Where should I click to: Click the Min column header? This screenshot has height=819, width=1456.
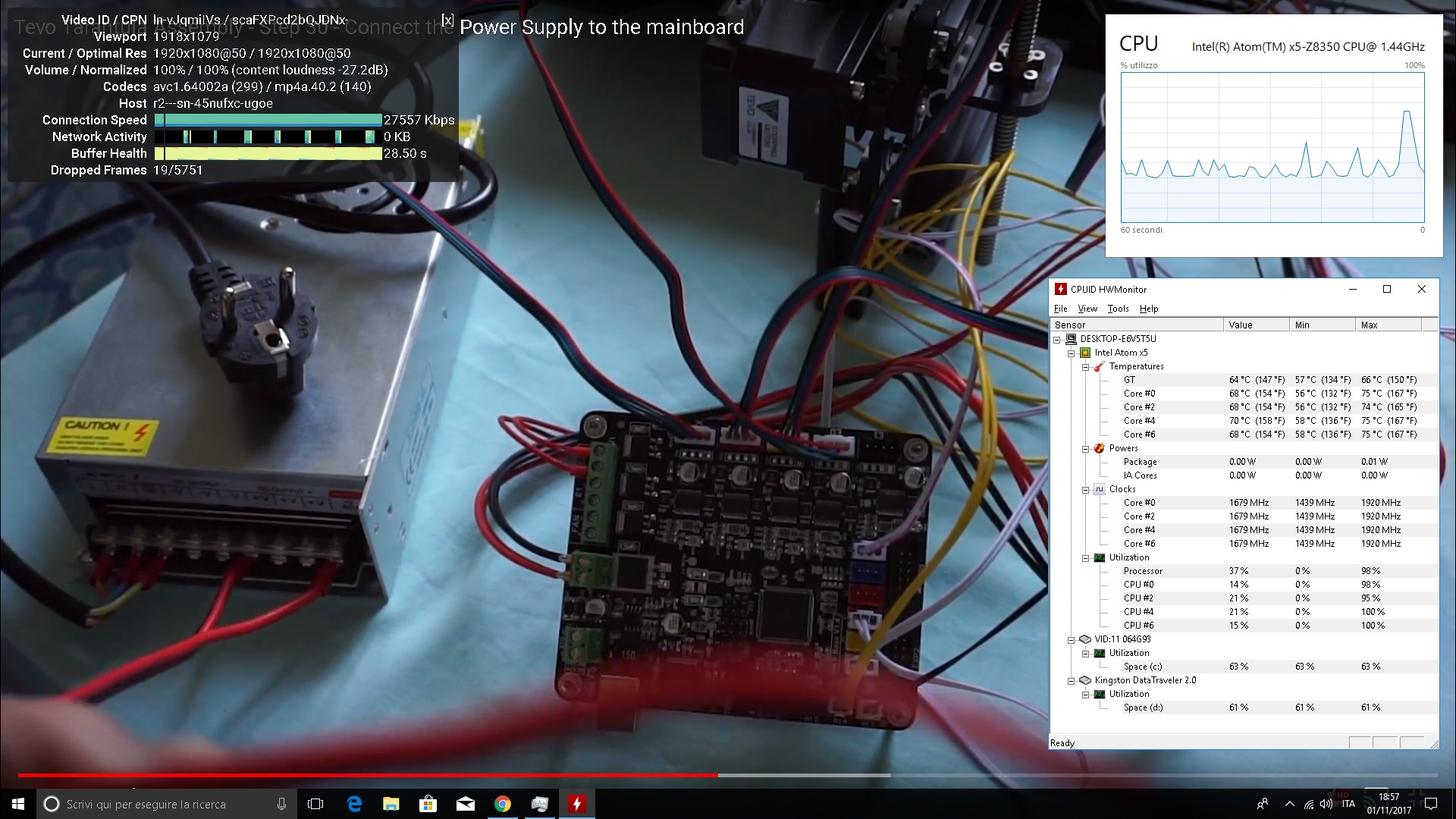pos(1322,325)
